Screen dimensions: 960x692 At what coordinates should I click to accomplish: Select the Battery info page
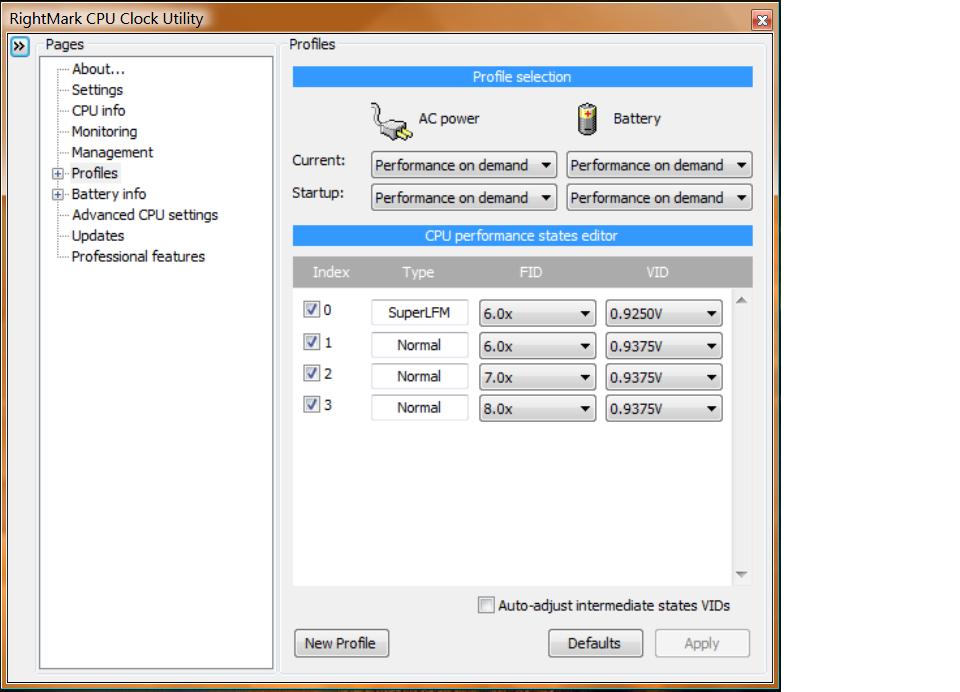coord(108,194)
